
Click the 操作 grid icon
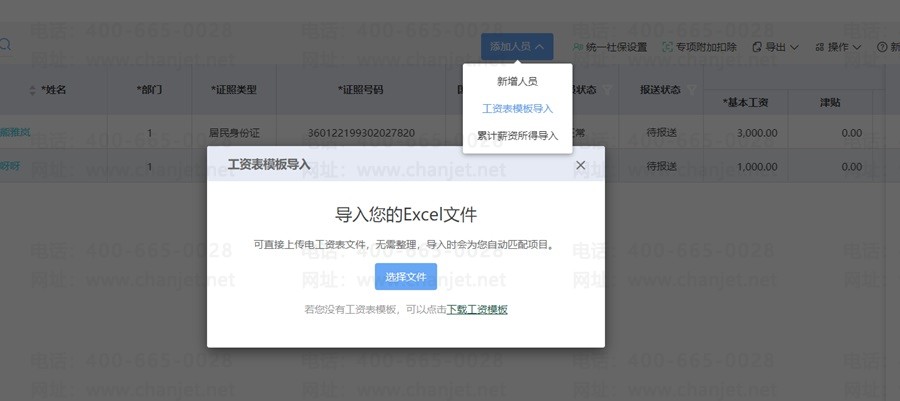tap(820, 47)
